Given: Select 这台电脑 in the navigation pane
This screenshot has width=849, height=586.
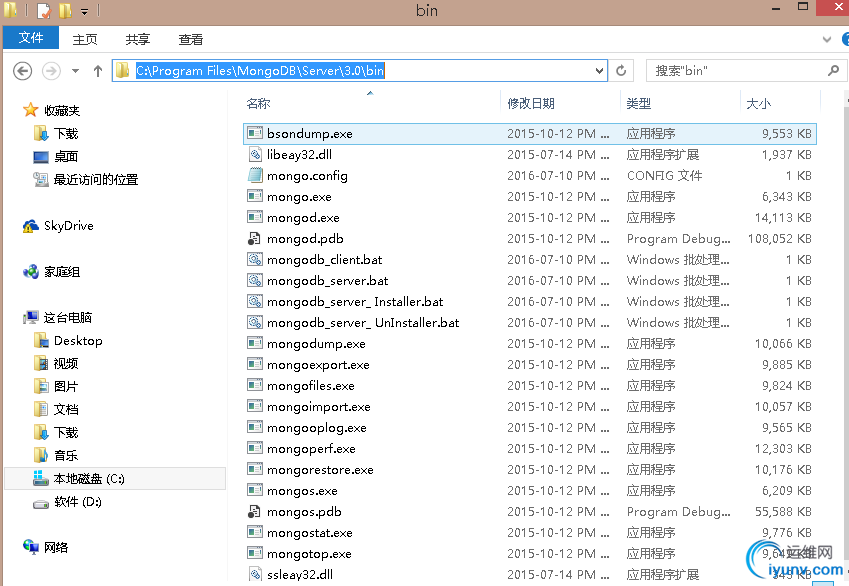Looking at the screenshot, I should (x=57, y=317).
